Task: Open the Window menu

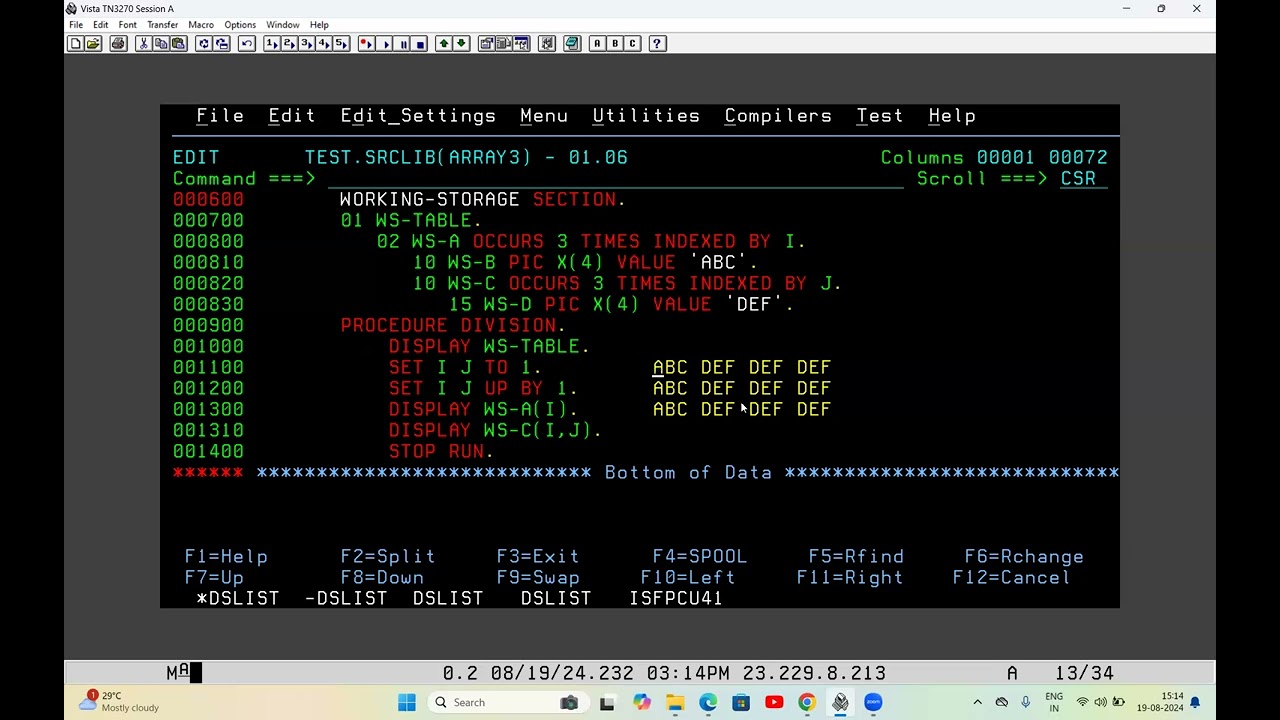Action: (283, 24)
